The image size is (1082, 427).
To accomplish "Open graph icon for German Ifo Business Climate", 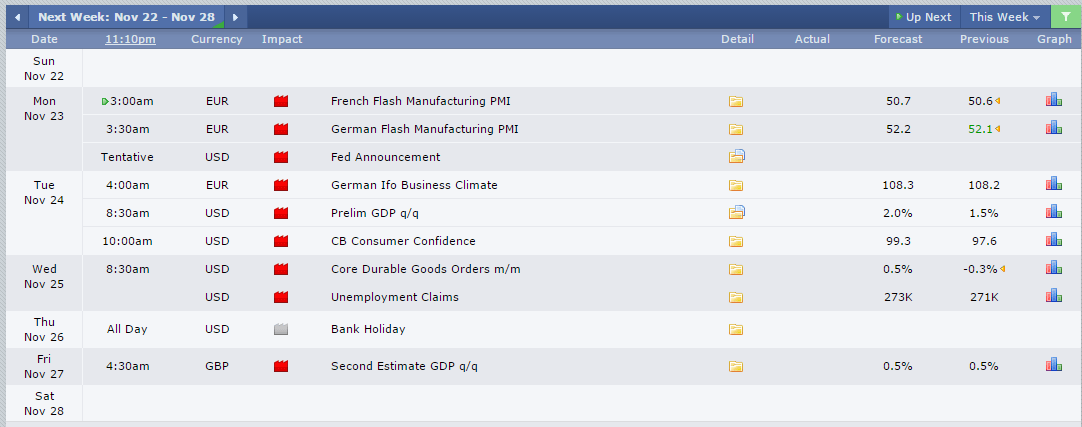I will pyautogui.click(x=1053, y=183).
